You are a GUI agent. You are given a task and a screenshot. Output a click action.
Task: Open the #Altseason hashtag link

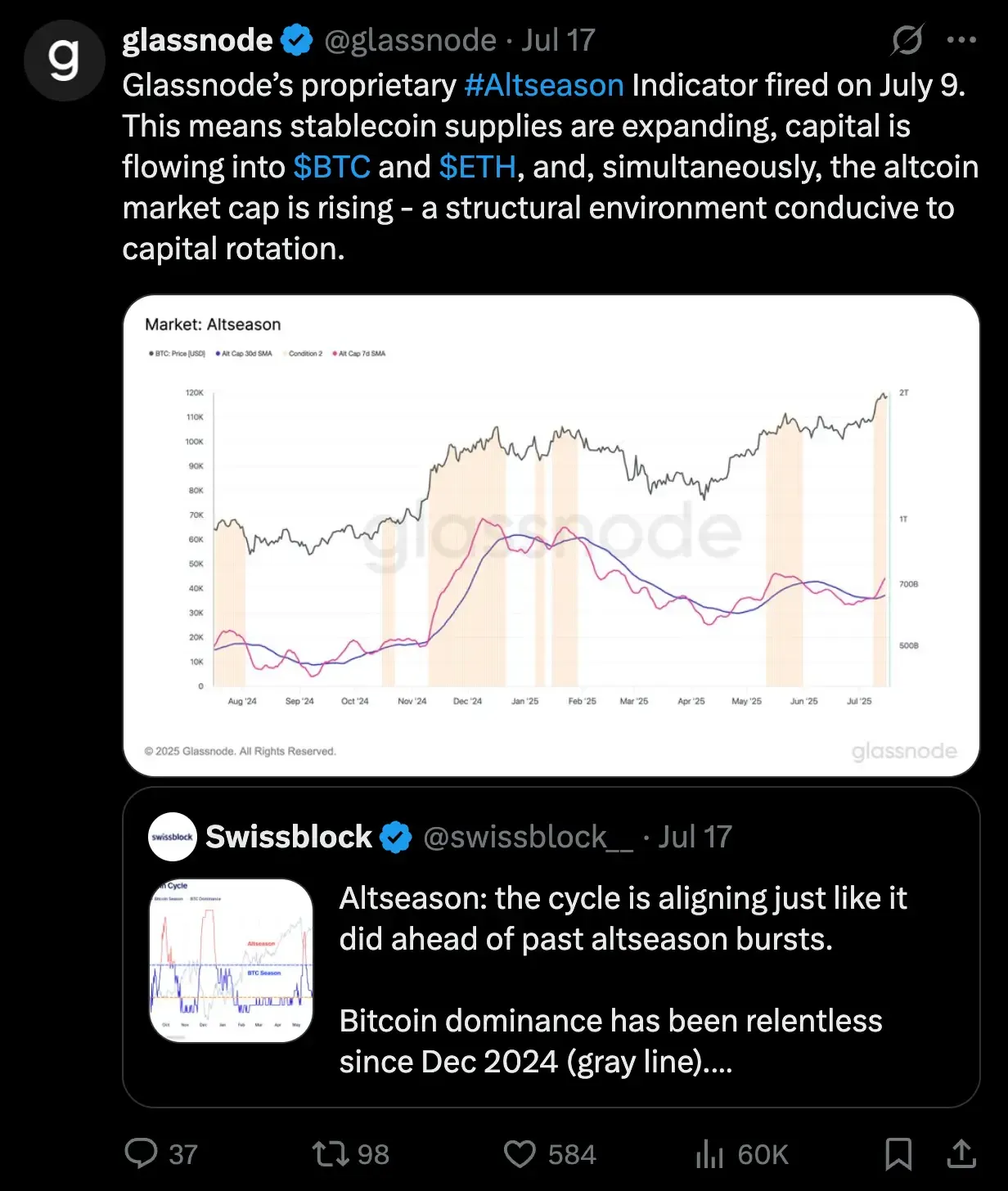[544, 85]
